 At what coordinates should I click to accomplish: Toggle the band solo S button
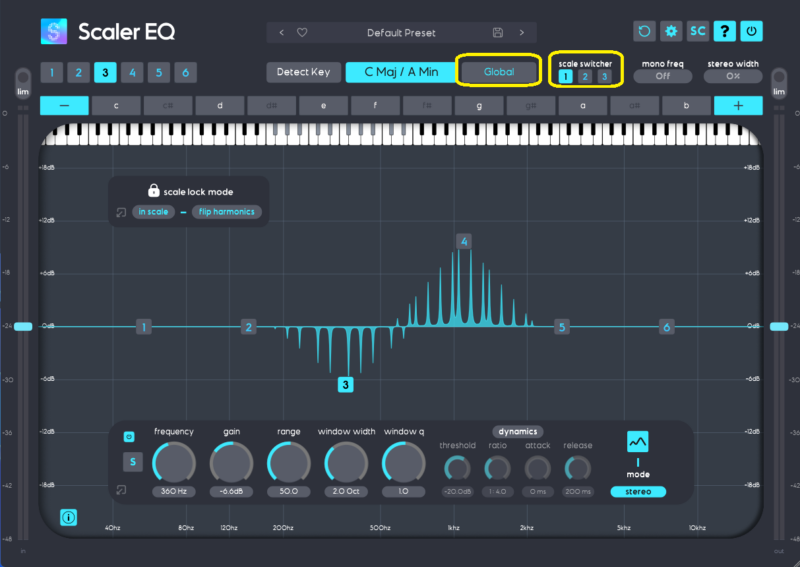(x=131, y=462)
